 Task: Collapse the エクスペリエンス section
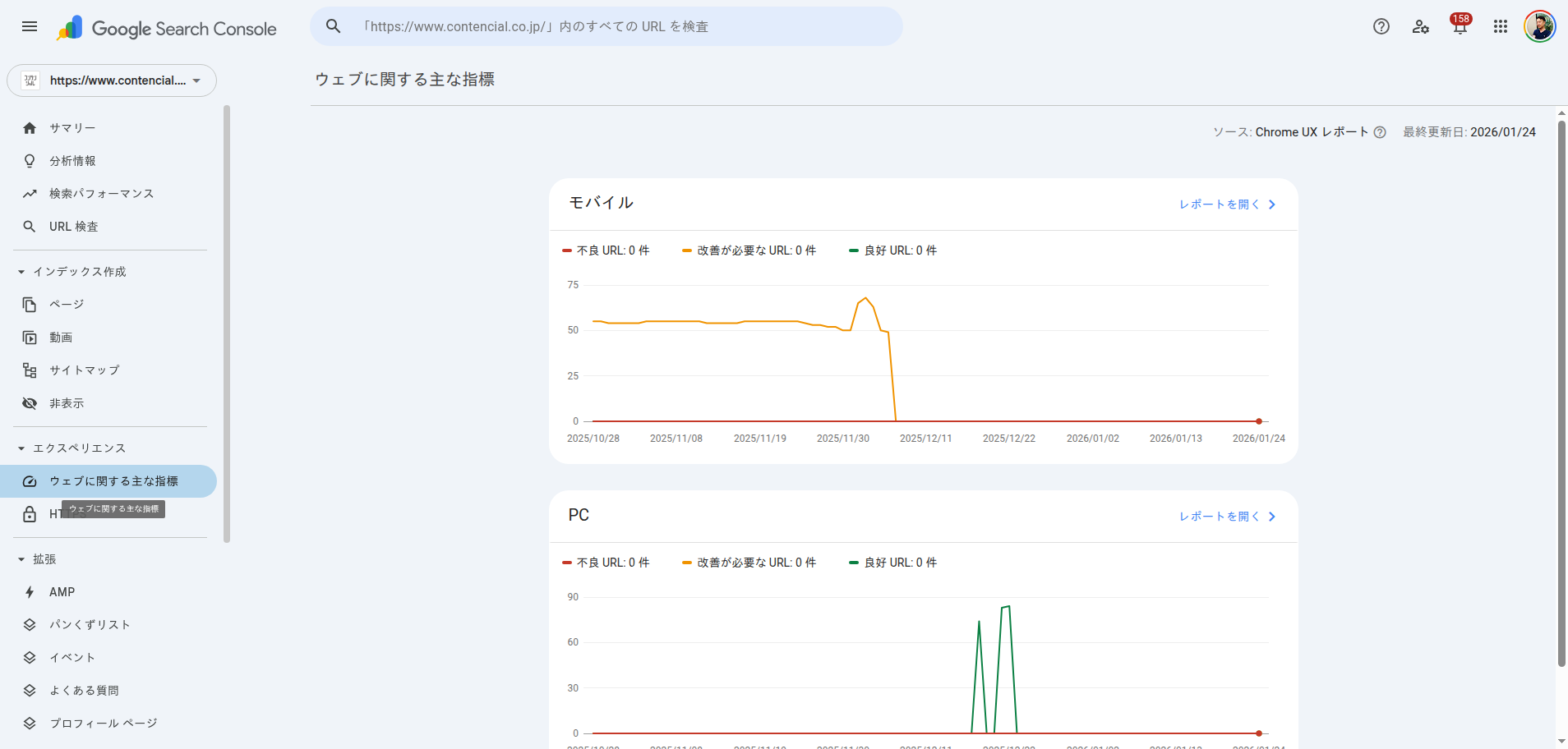point(21,448)
